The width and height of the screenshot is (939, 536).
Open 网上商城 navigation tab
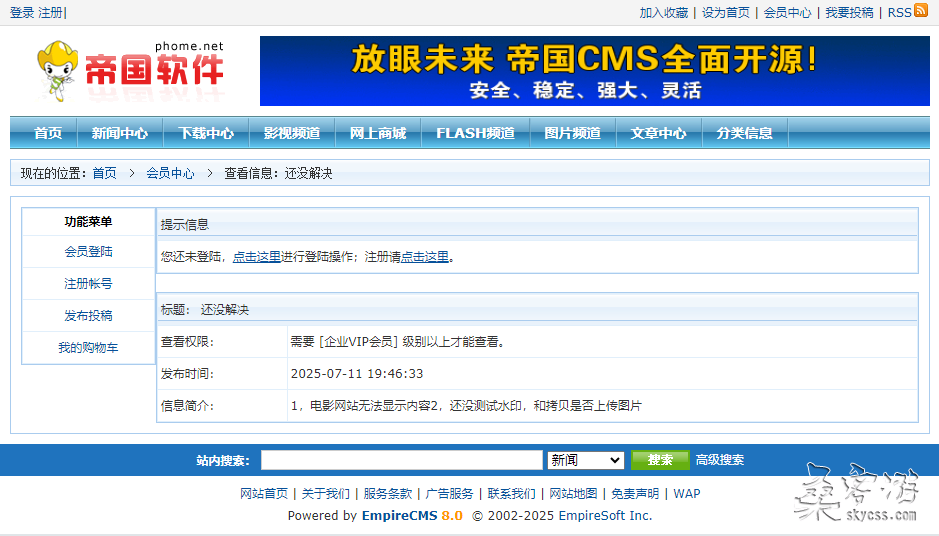(378, 133)
